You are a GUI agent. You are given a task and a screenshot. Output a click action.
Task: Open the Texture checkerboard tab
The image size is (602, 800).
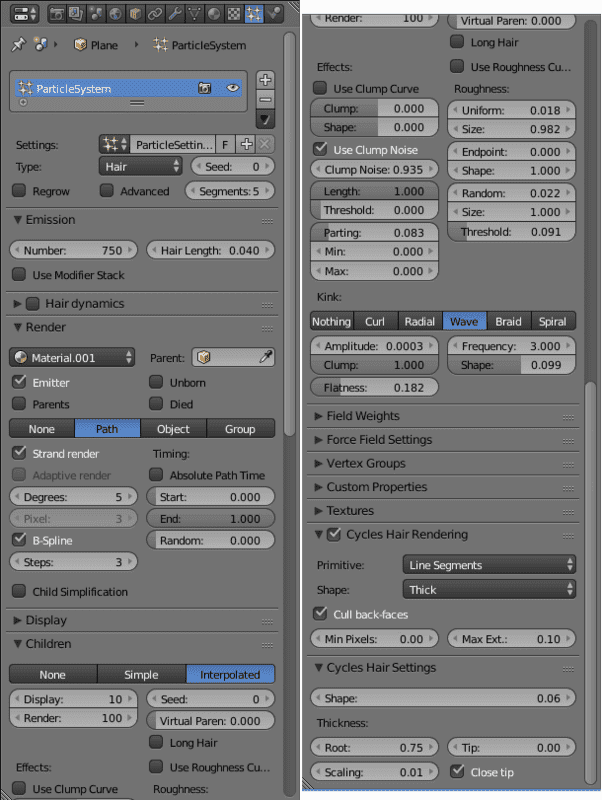[x=231, y=14]
